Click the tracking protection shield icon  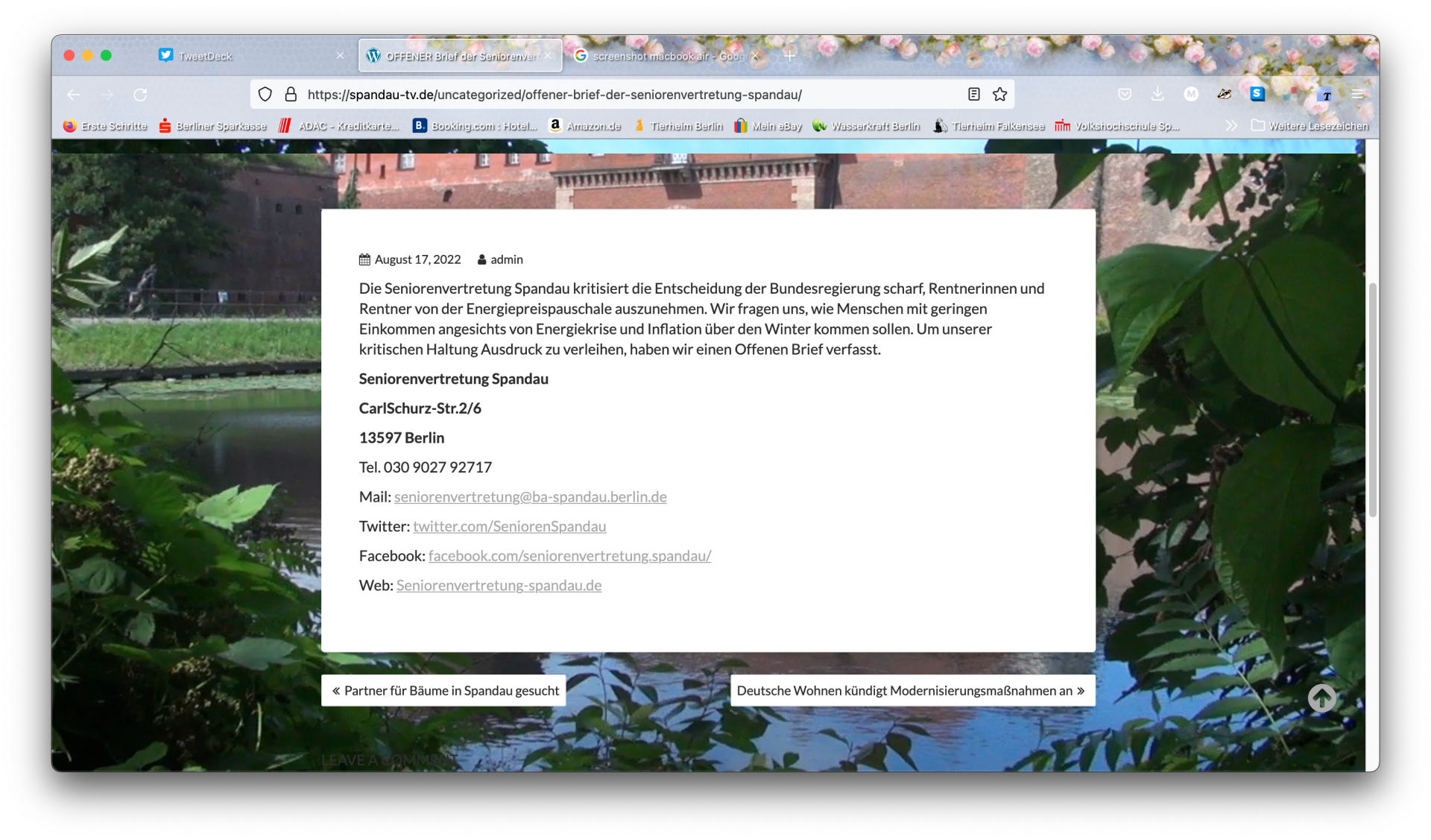[265, 95]
